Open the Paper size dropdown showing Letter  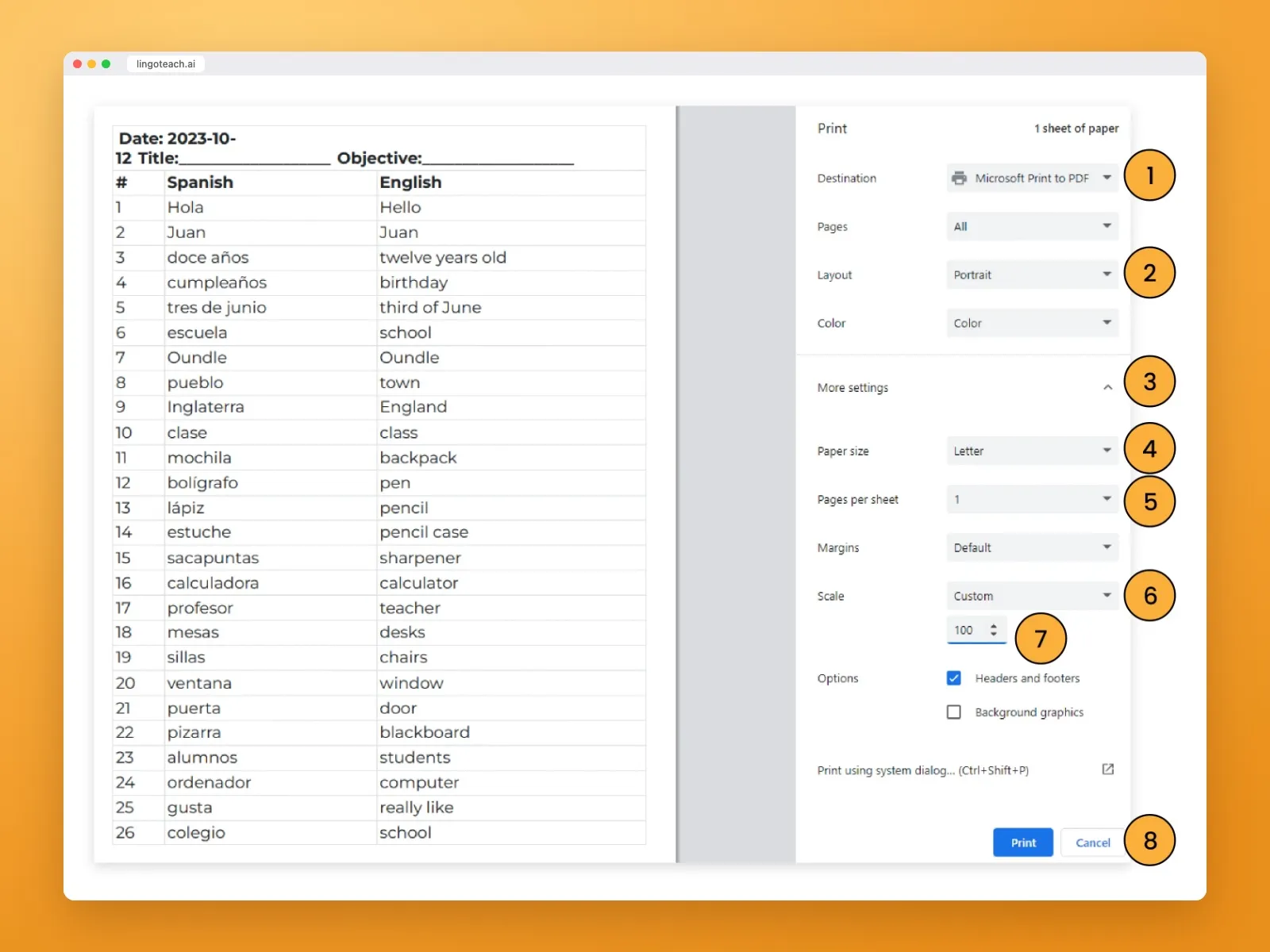click(1032, 451)
